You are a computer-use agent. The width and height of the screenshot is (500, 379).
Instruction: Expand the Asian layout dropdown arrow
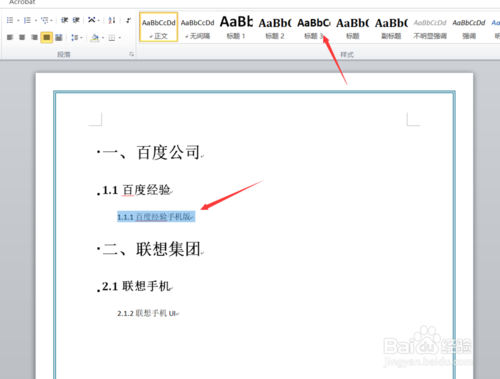click(99, 21)
